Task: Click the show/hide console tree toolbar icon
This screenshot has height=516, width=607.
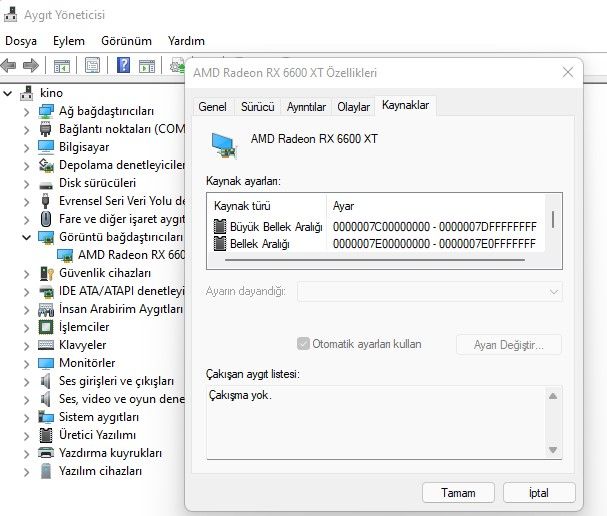Action: pos(62,66)
